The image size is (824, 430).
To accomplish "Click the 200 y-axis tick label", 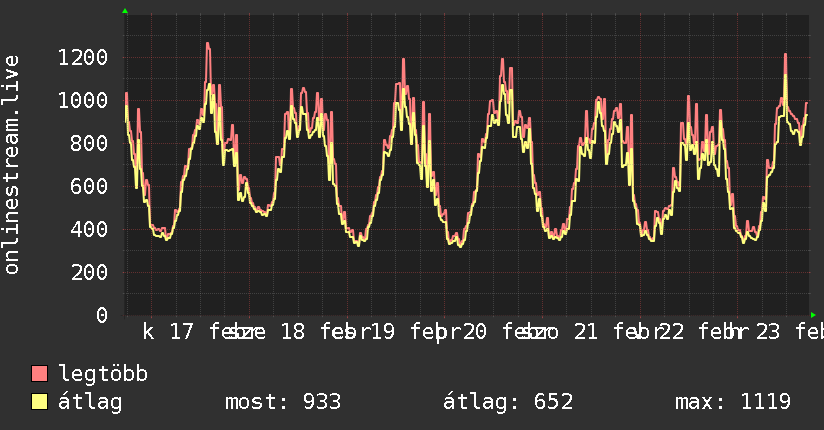I will coord(88,272).
